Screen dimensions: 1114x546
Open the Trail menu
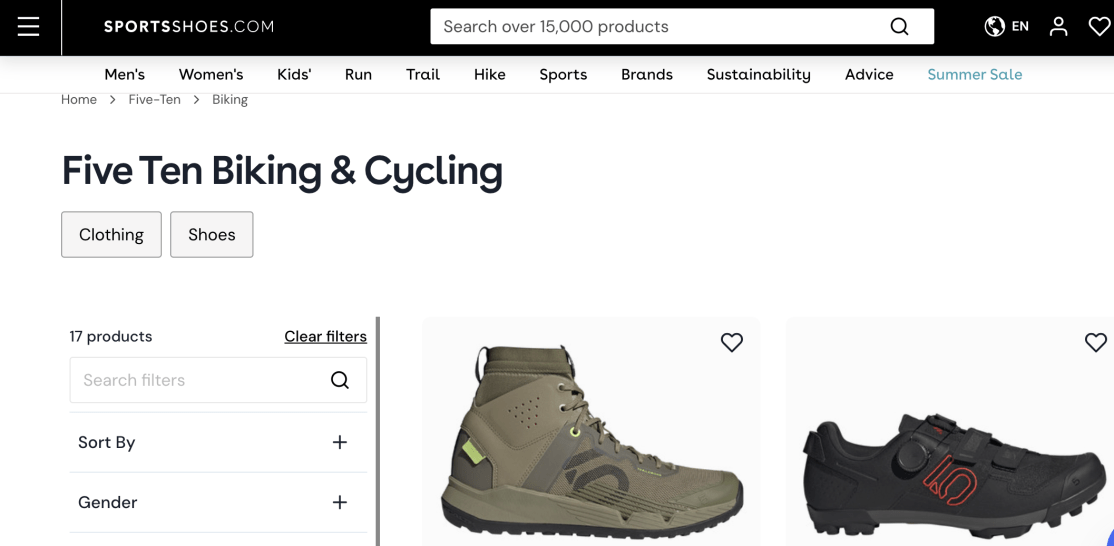[423, 74]
